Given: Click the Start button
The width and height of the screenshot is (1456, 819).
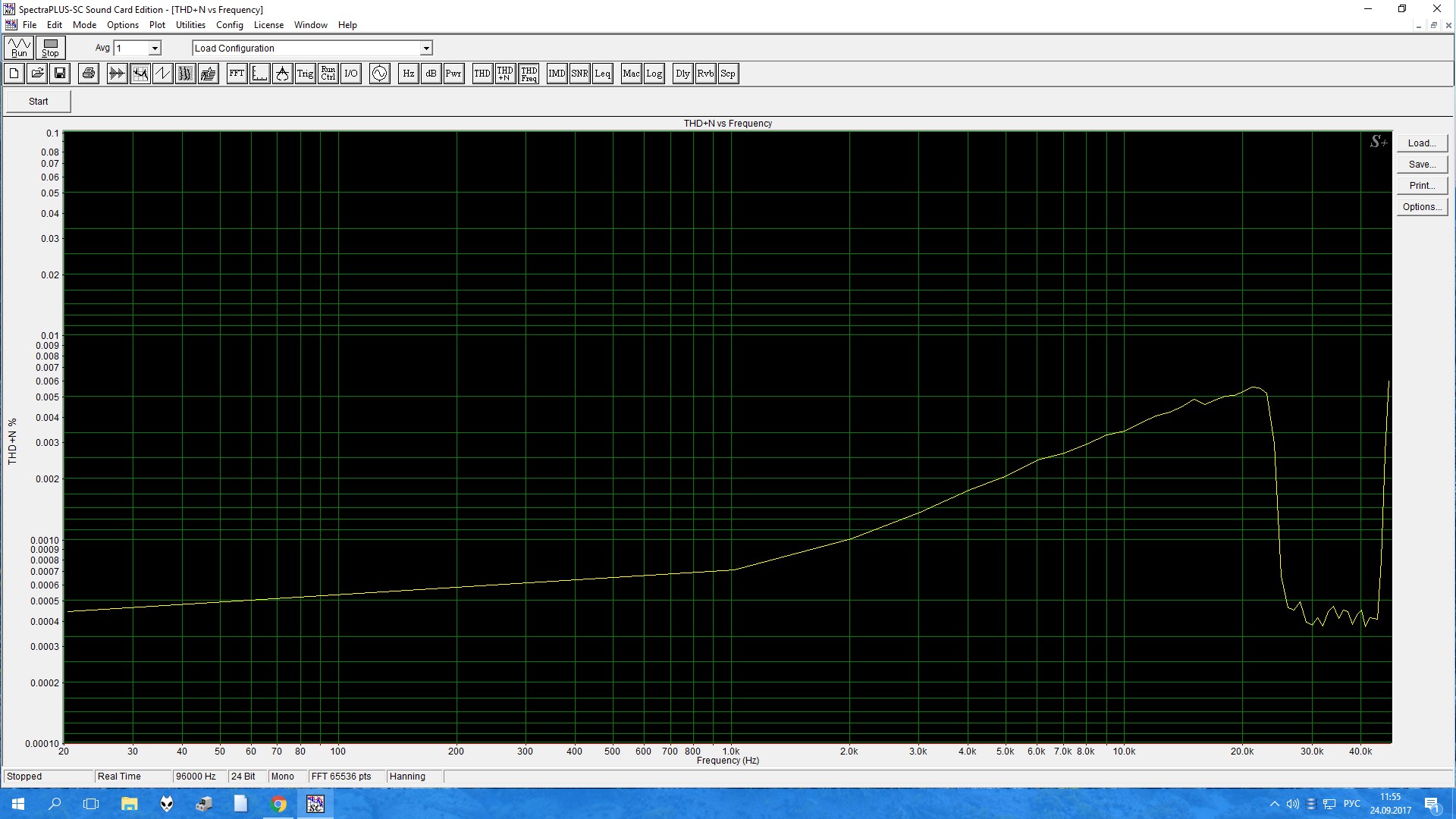Looking at the screenshot, I should (x=38, y=102).
